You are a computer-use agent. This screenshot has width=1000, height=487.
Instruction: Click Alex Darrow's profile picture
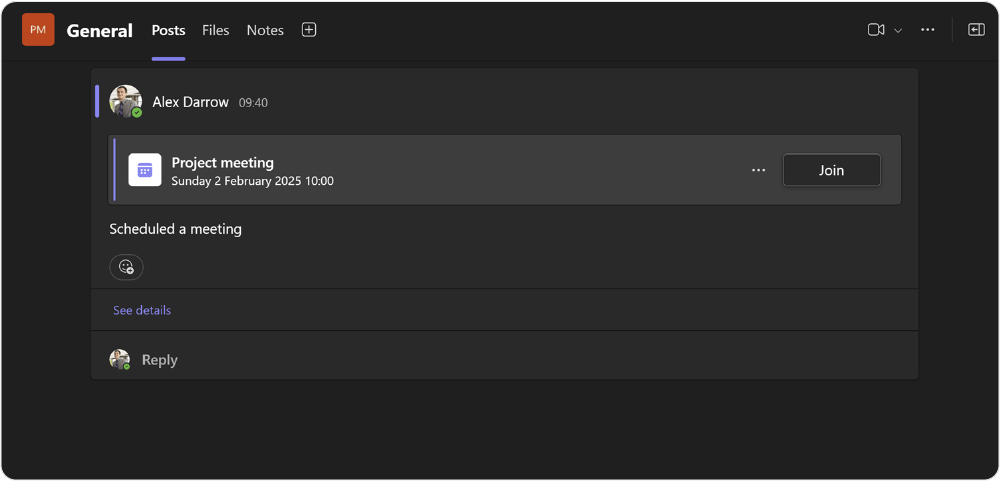126,101
